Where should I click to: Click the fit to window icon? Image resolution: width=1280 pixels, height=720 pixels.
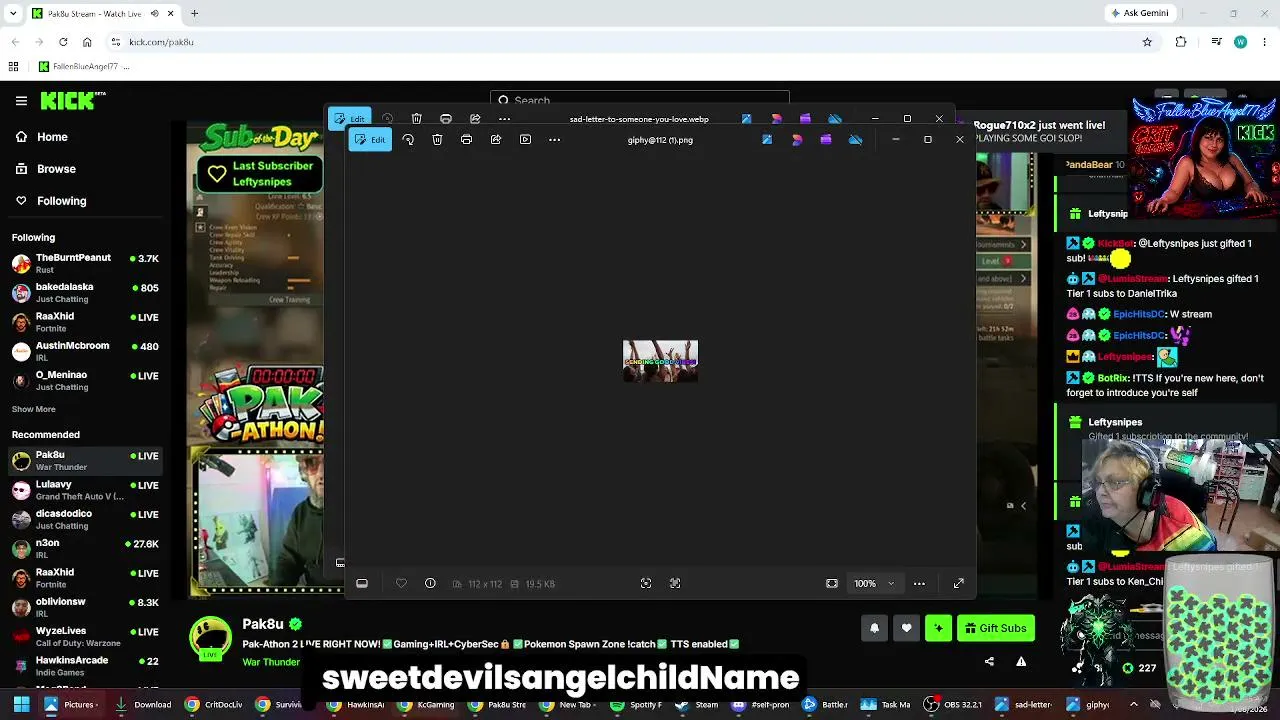pos(831,584)
